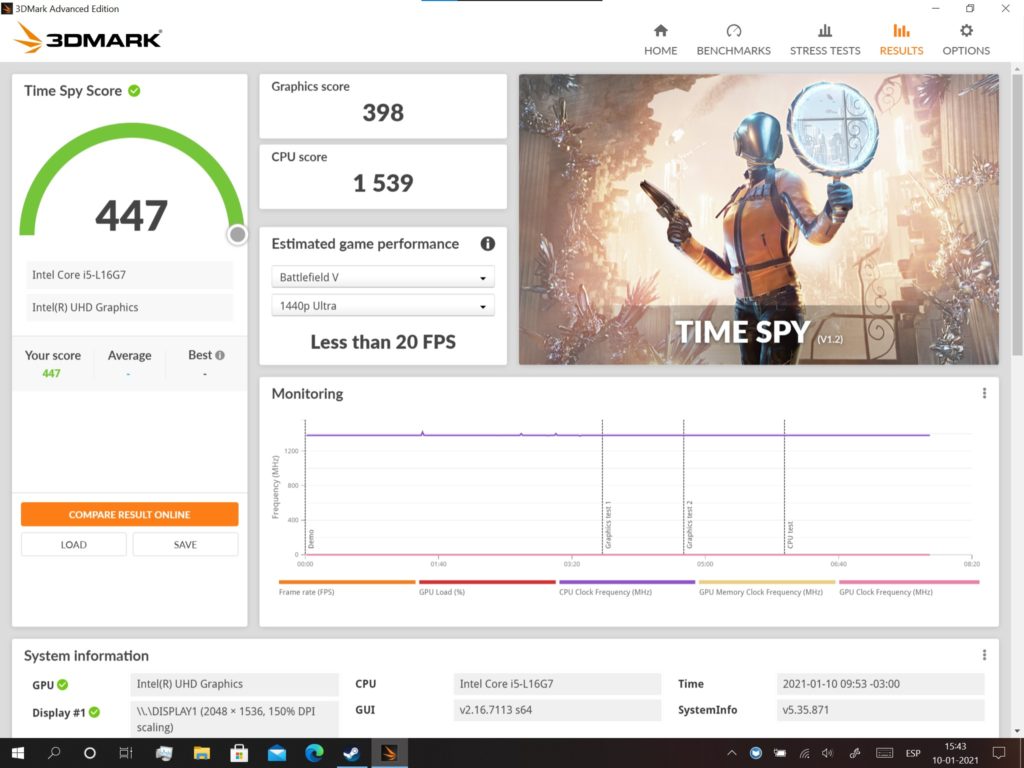
Task: Click the SAVE button
Action: click(185, 545)
